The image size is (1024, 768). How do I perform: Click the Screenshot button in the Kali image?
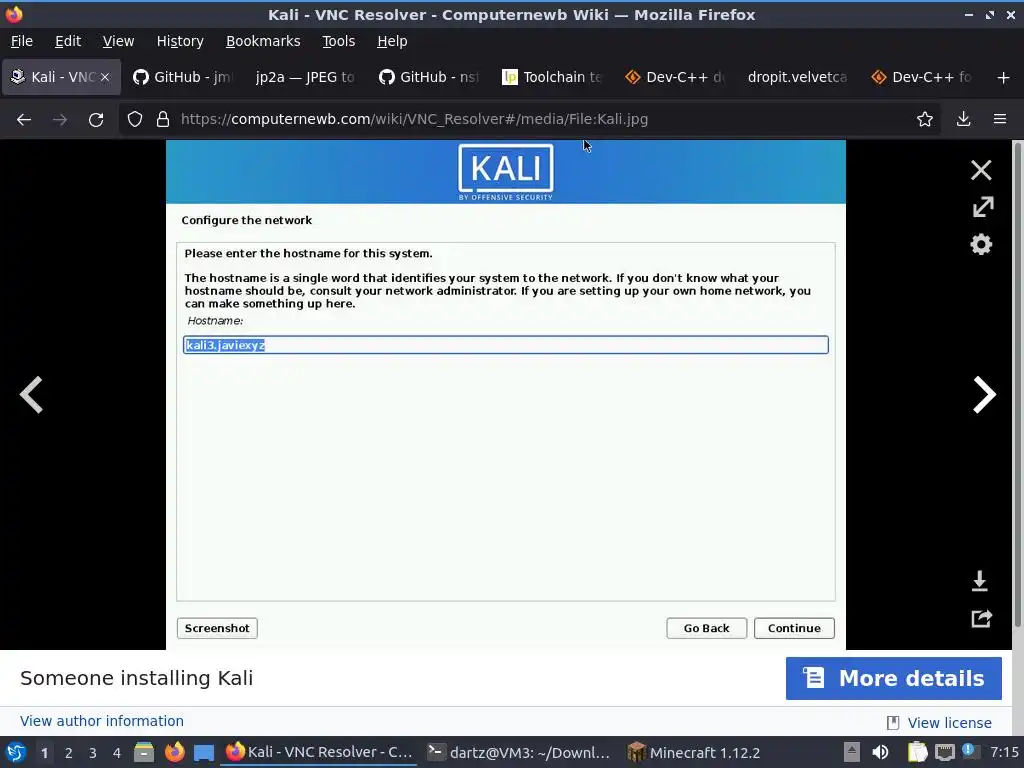217,628
